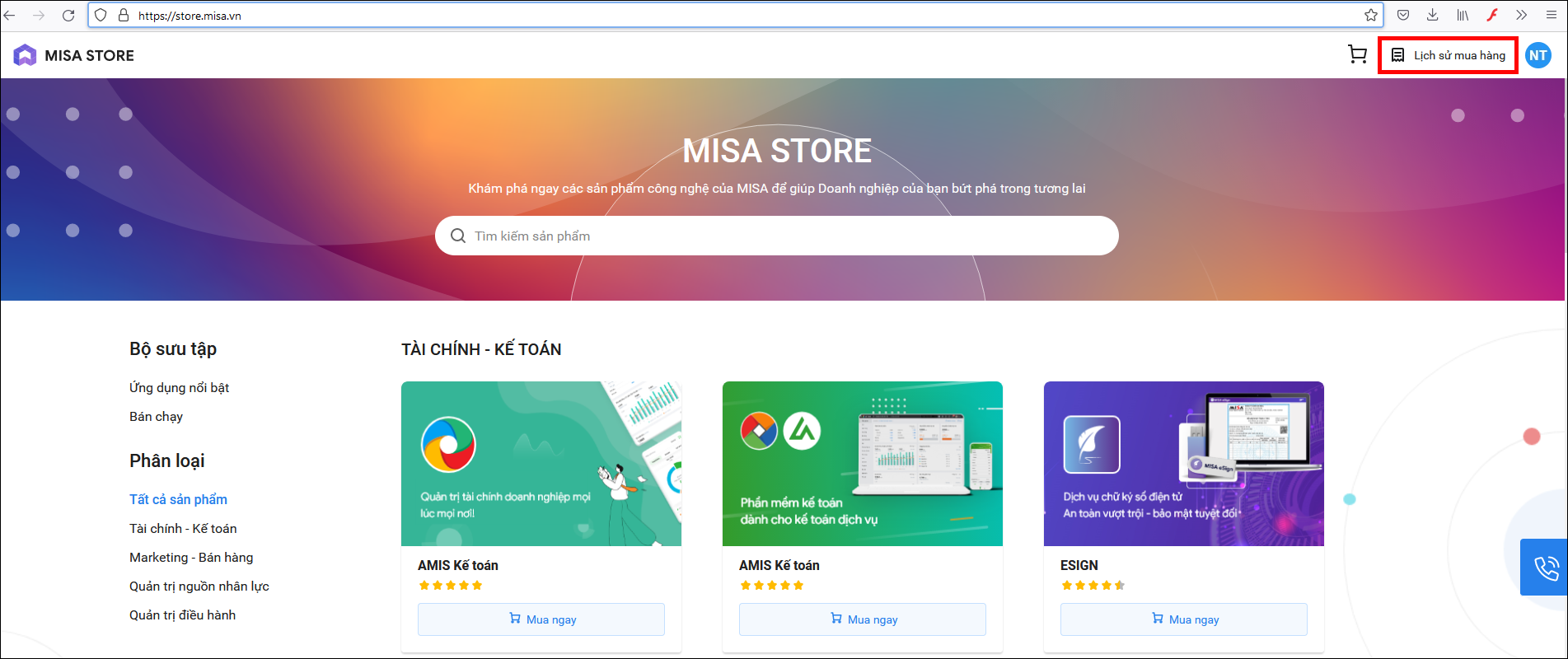This screenshot has width=1568, height=659.
Task: Select Tài chính - Kế toán category
Action: pos(183,529)
